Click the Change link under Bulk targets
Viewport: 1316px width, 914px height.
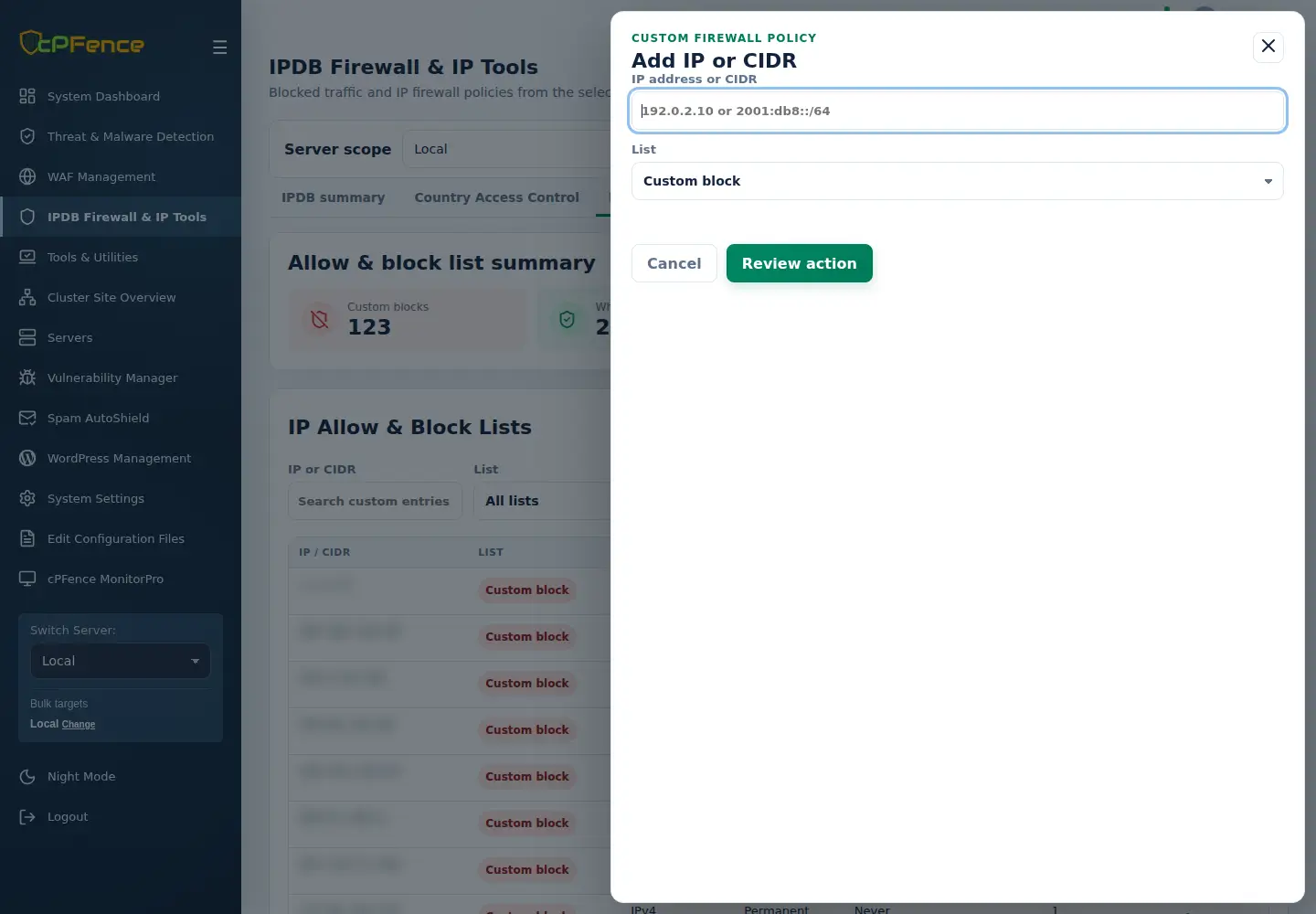pos(79,724)
